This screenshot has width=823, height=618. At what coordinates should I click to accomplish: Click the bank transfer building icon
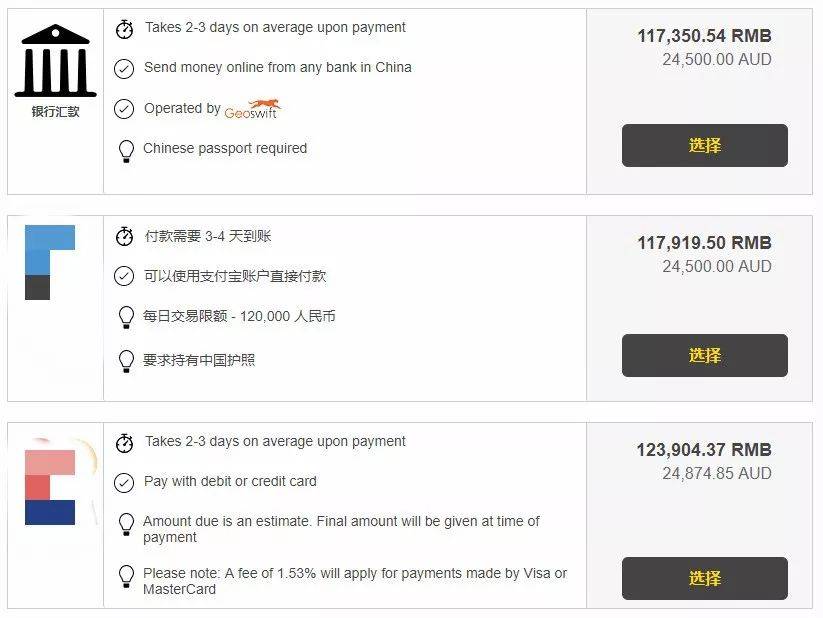pos(56,60)
